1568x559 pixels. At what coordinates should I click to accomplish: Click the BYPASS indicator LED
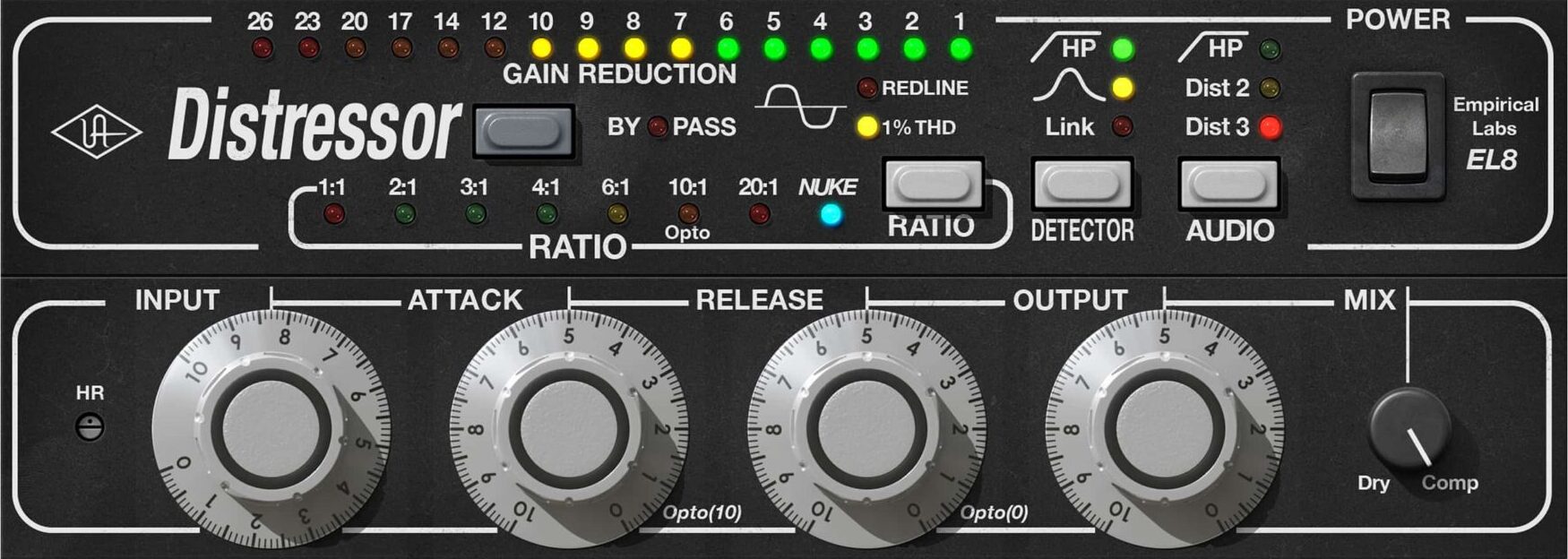(x=658, y=127)
